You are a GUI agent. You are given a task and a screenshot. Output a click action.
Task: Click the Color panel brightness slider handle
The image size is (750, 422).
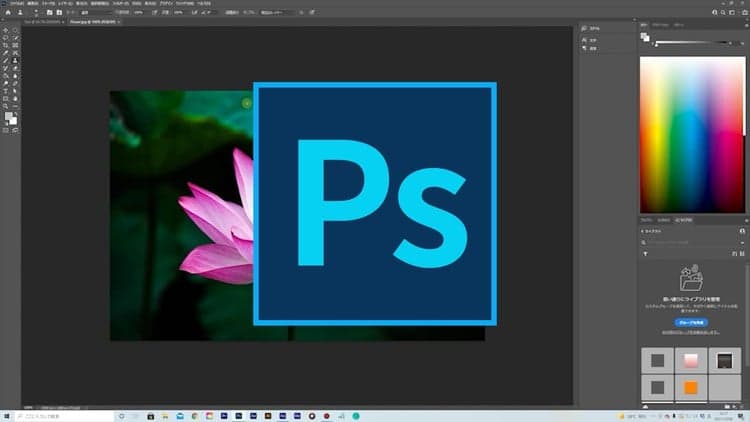(656, 45)
